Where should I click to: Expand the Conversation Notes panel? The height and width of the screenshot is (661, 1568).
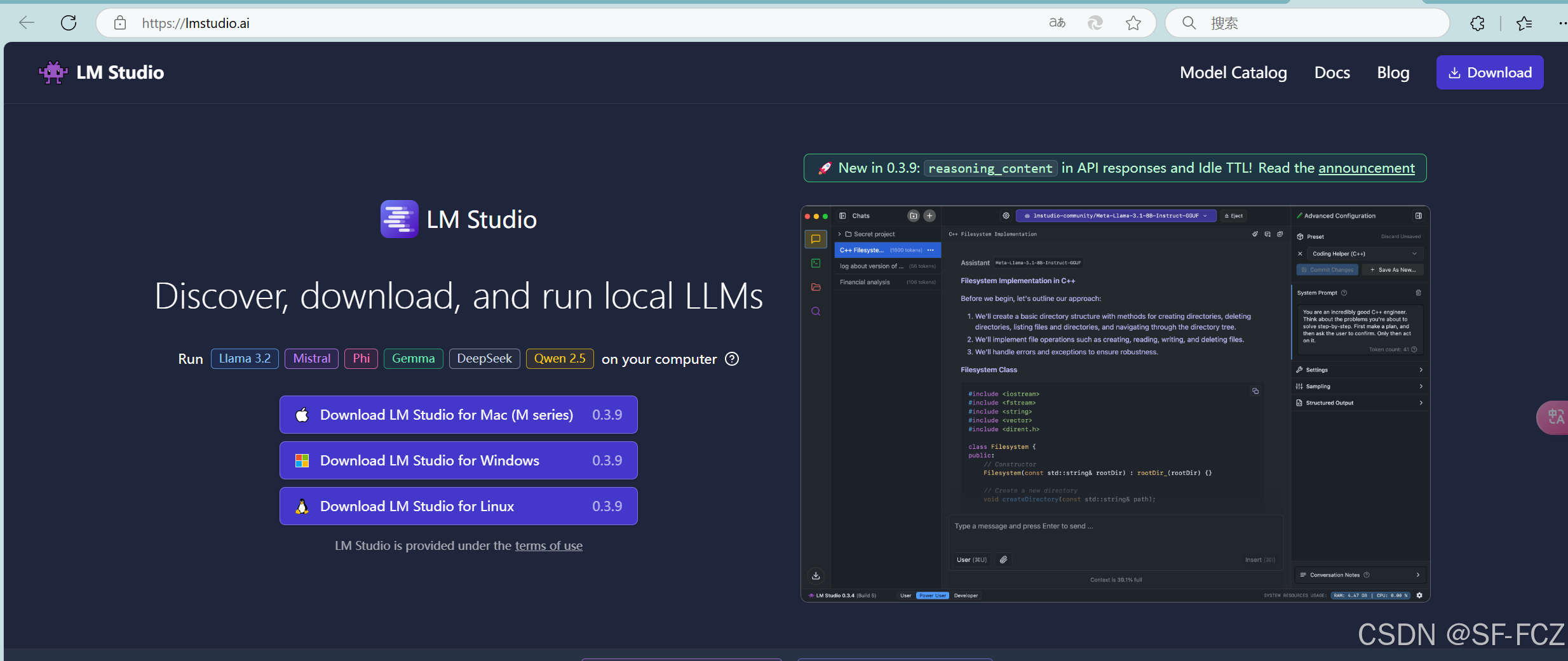pyautogui.click(x=1360, y=575)
